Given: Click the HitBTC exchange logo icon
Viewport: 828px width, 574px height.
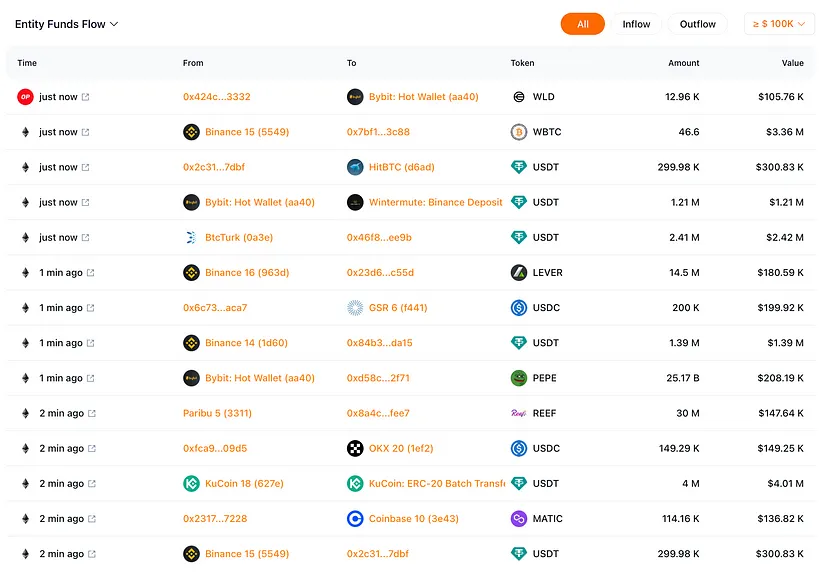Looking at the screenshot, I should coord(354,167).
